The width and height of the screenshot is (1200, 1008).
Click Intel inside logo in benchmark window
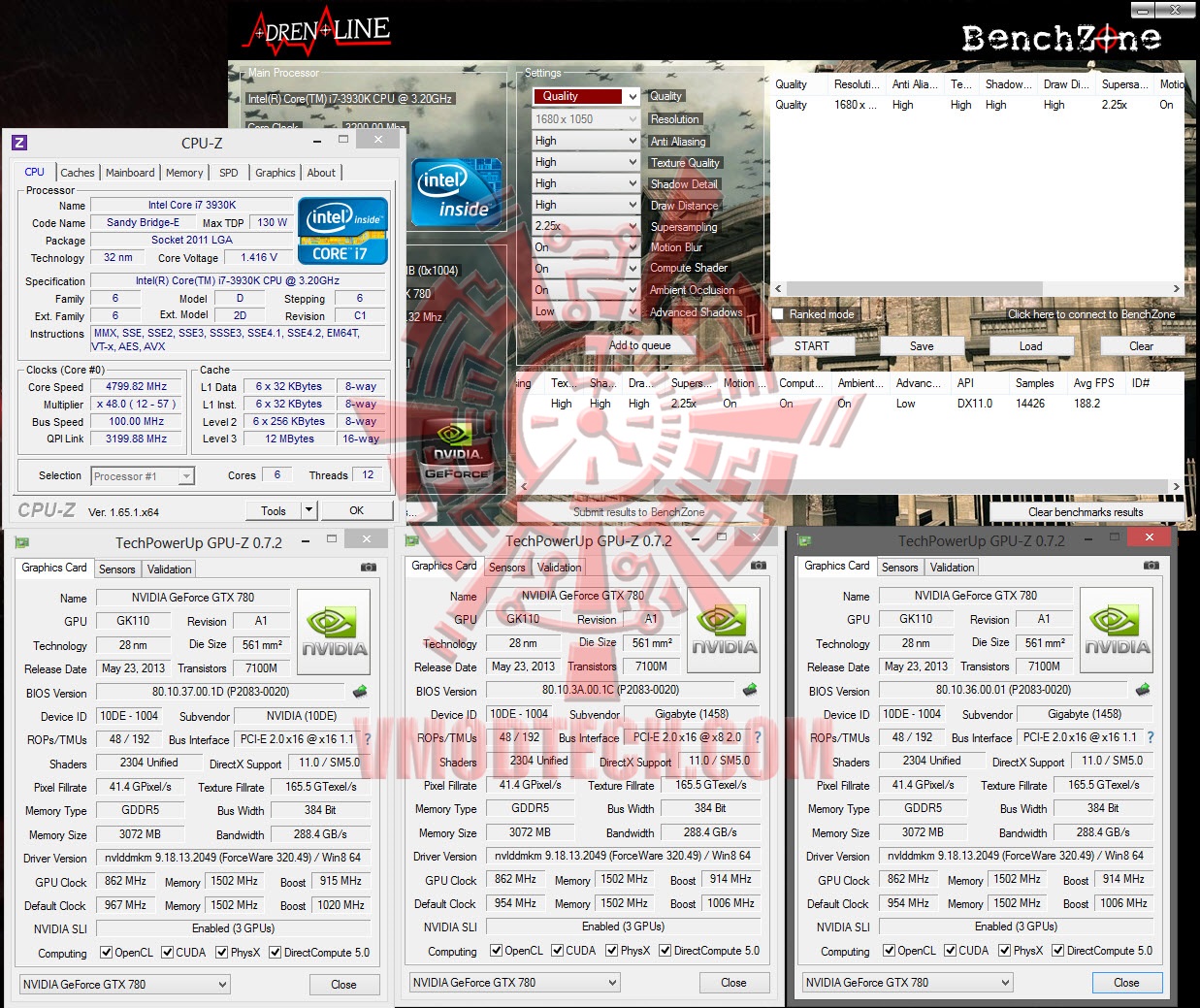click(455, 193)
